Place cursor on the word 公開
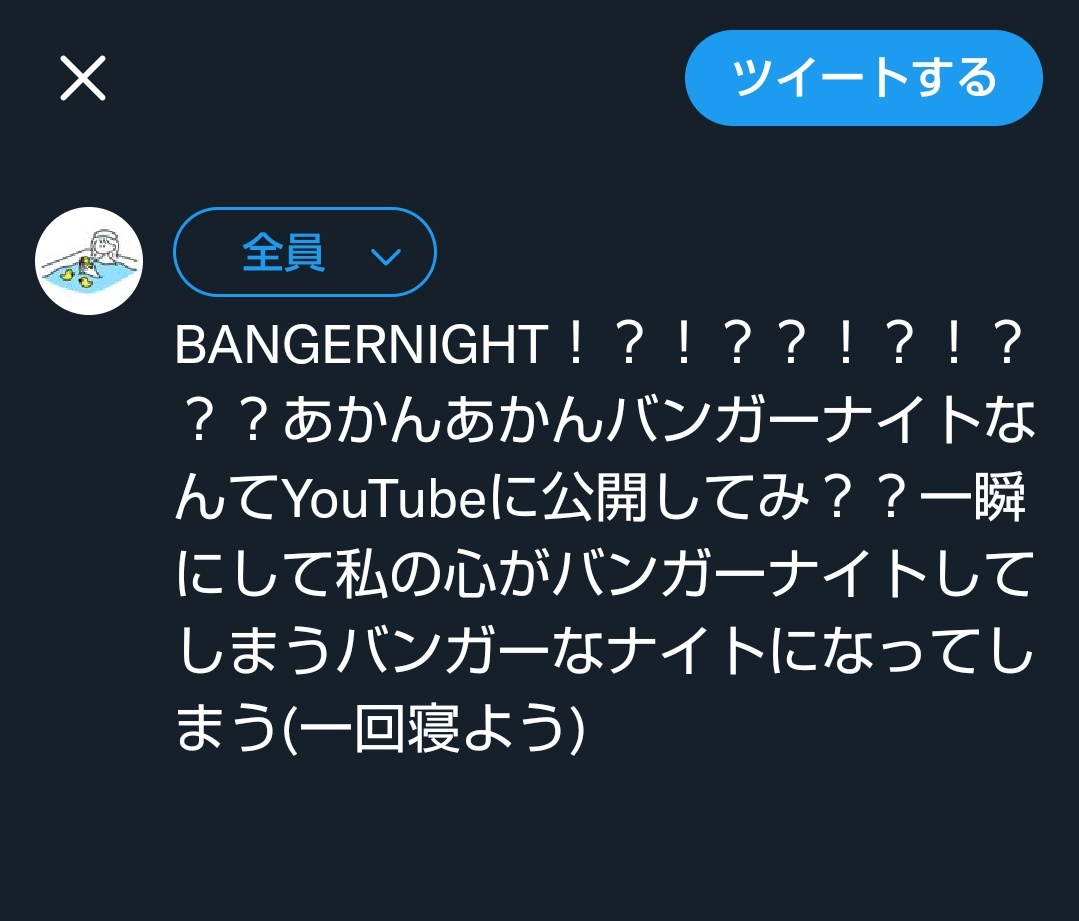Viewport: 1079px width, 921px height. [595, 498]
